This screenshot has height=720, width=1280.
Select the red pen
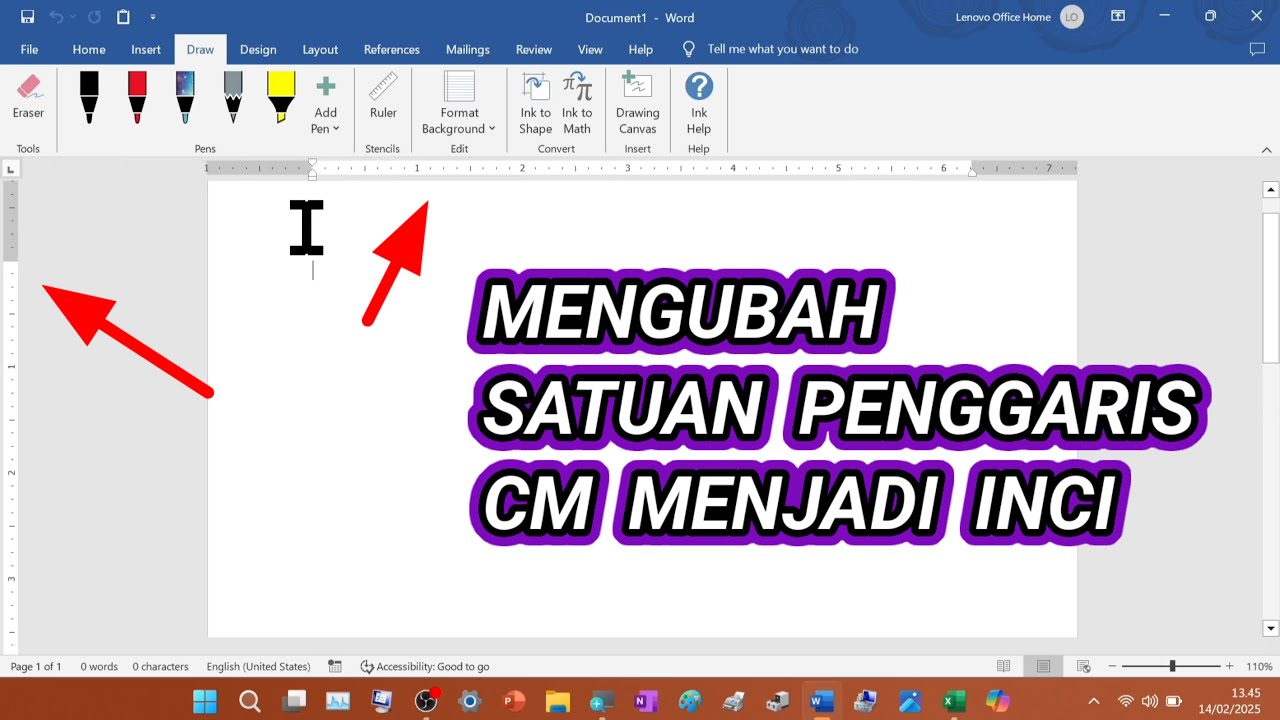(x=137, y=98)
